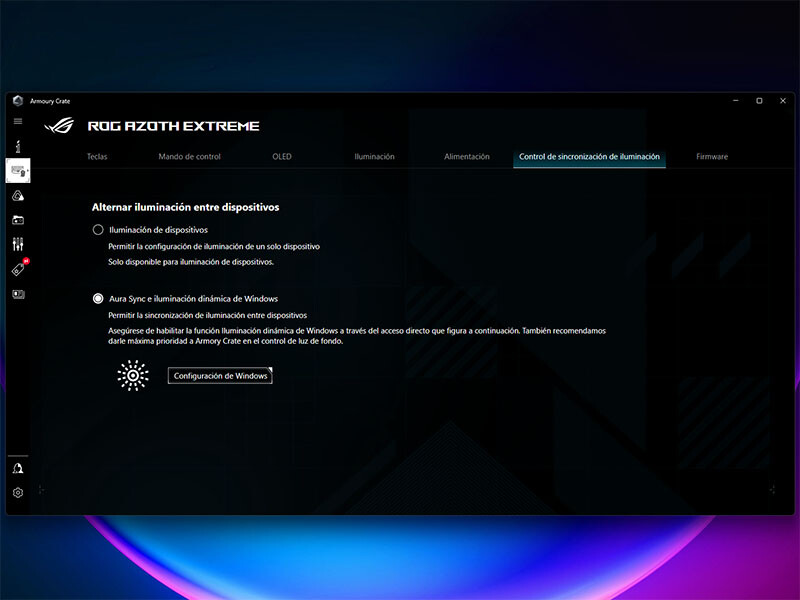
Task: Maximize the Armoury Crate window
Action: click(759, 101)
